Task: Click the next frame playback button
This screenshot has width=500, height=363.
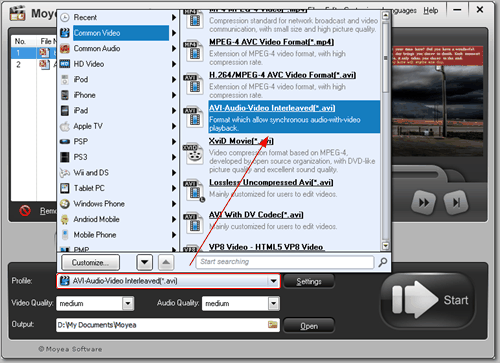Action: 456,202
